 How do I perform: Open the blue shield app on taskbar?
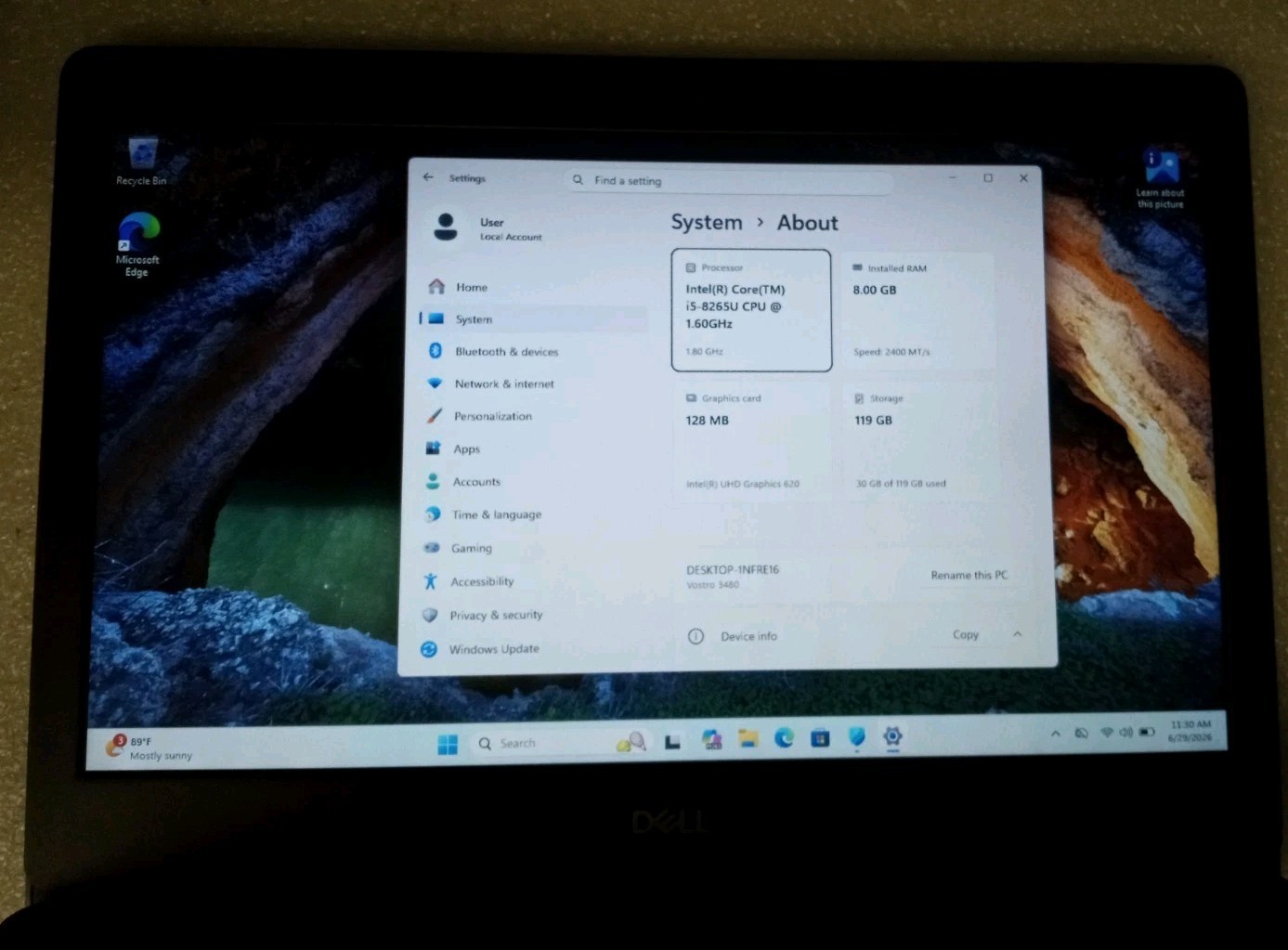[856, 736]
